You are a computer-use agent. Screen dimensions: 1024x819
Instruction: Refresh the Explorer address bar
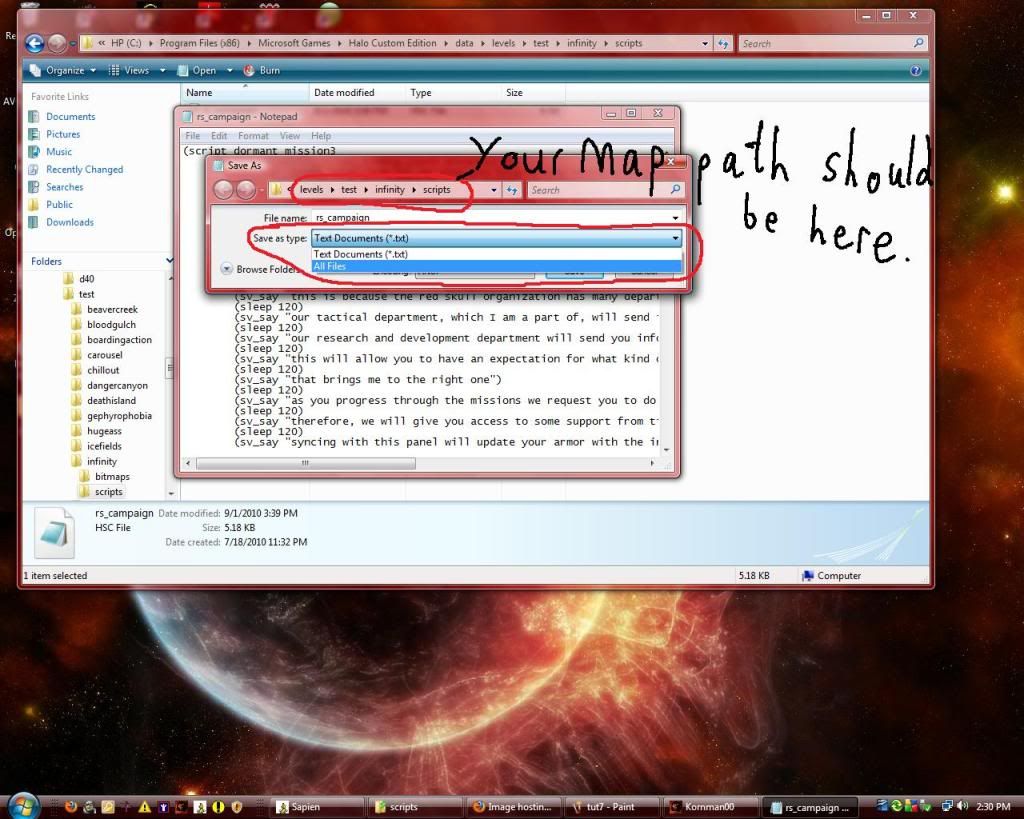(722, 44)
